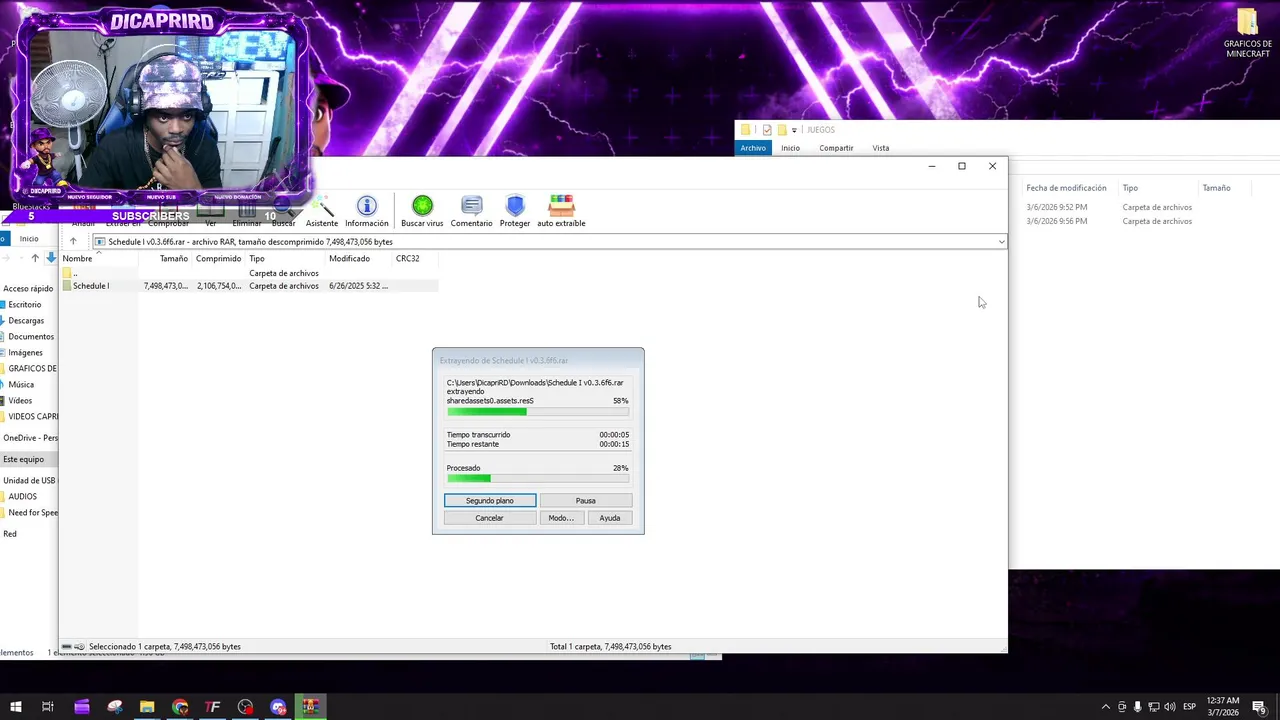Click the Ayuda button
1280x720 pixels.
pos(610,518)
